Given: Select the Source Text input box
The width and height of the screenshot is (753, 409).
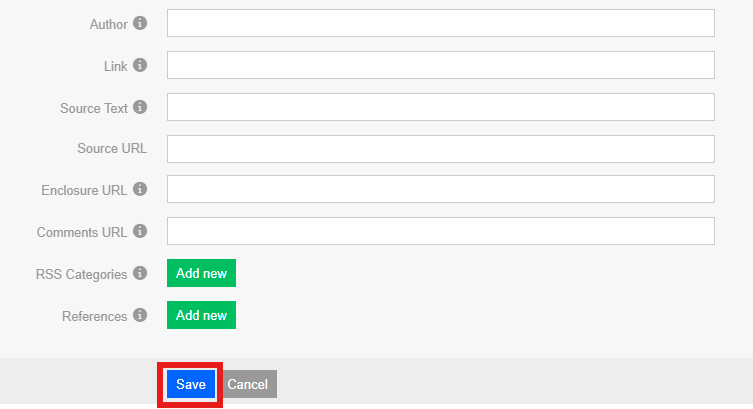Looking at the screenshot, I should (x=440, y=107).
